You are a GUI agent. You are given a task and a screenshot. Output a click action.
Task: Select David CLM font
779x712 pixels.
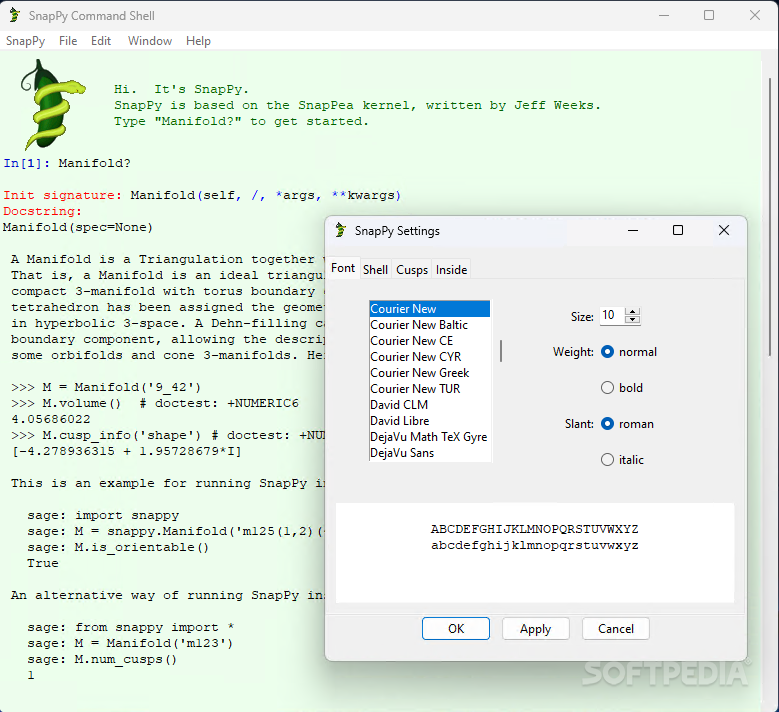[x=430, y=404]
